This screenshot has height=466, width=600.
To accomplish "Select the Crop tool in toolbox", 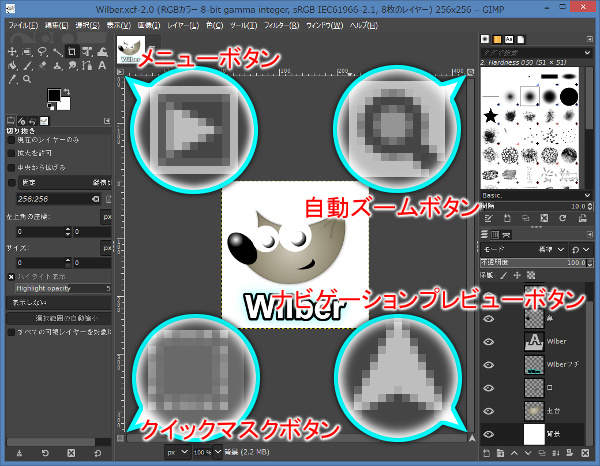I will coord(73,50).
